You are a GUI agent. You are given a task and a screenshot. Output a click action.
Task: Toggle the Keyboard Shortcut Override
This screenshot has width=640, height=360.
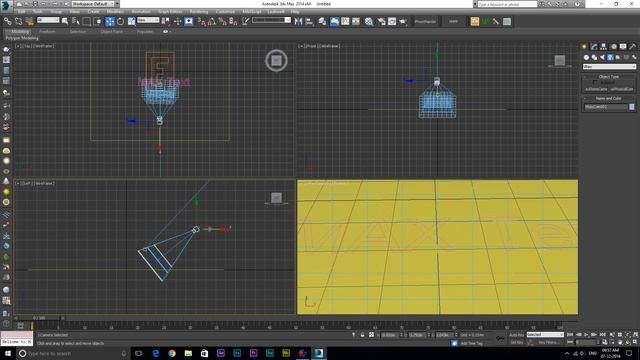coord(189,21)
